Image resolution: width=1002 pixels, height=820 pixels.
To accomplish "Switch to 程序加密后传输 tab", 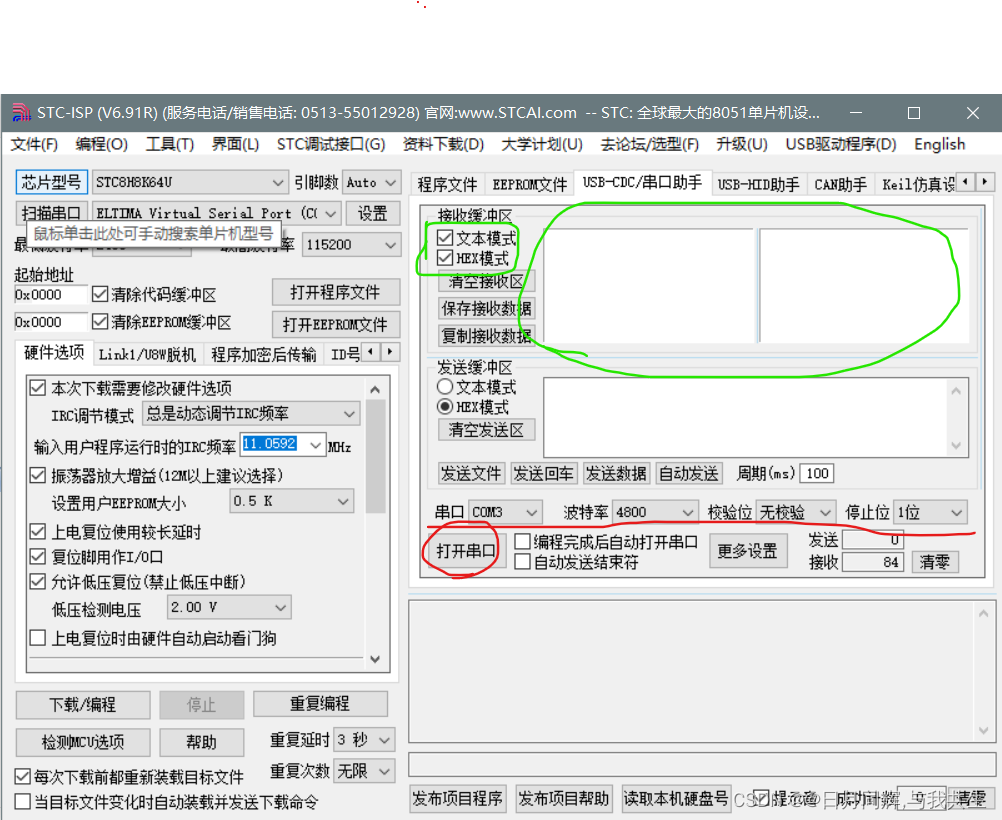I will [263, 354].
